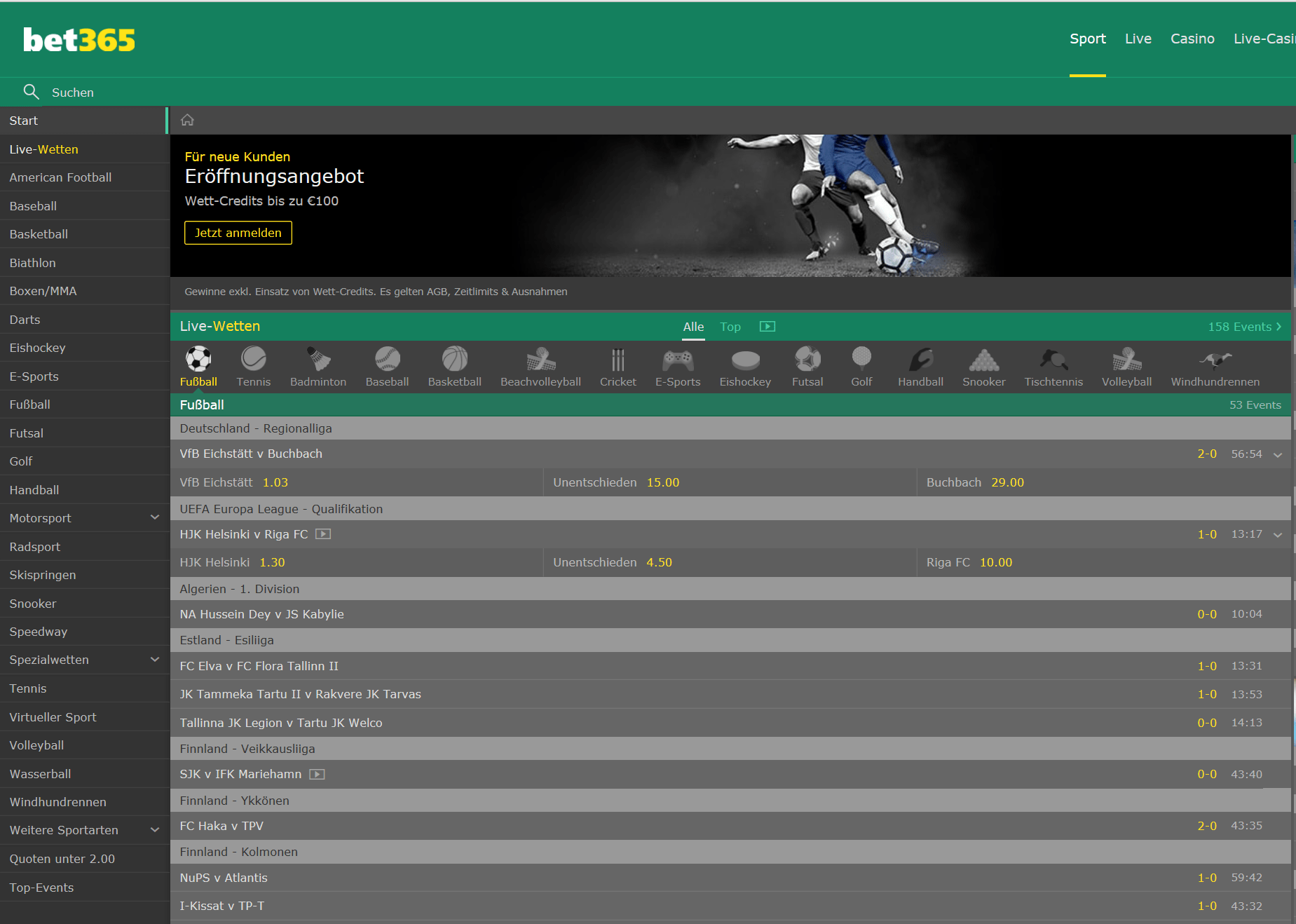Expand the Spezialwetten sidebar section
1296x924 pixels.
point(155,660)
